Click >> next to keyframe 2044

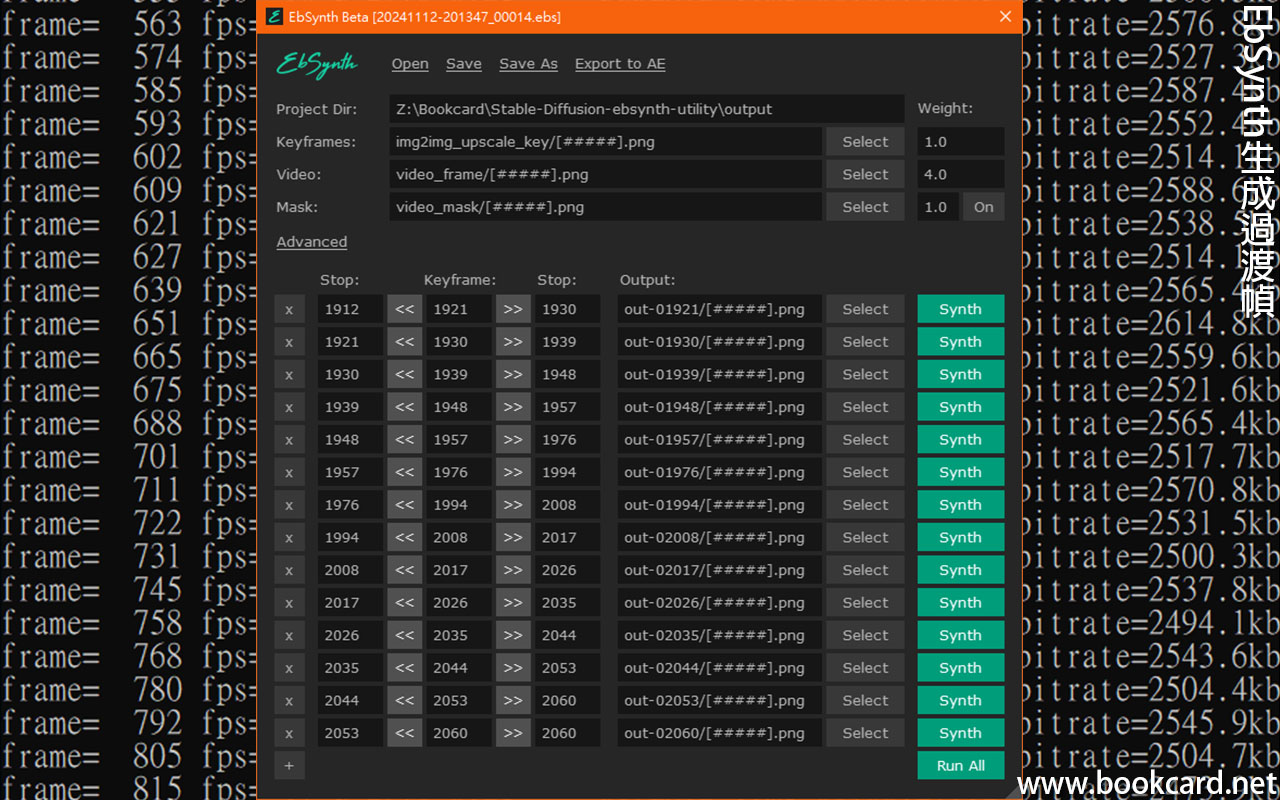pyautogui.click(x=513, y=668)
